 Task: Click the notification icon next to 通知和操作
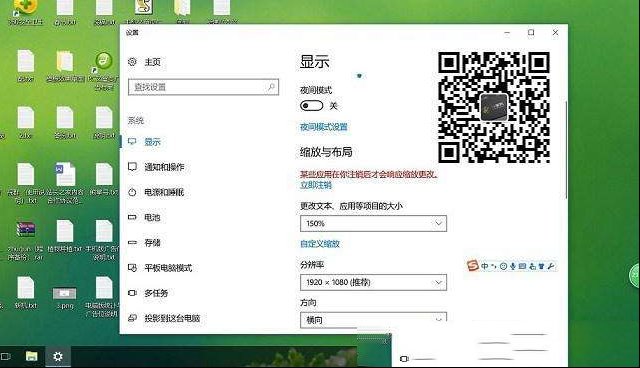[132, 166]
